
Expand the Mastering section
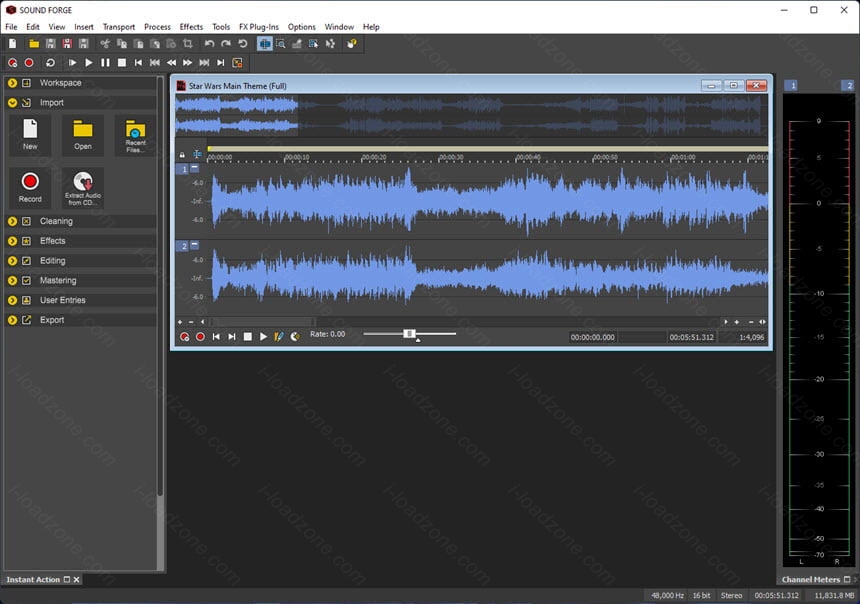12,280
